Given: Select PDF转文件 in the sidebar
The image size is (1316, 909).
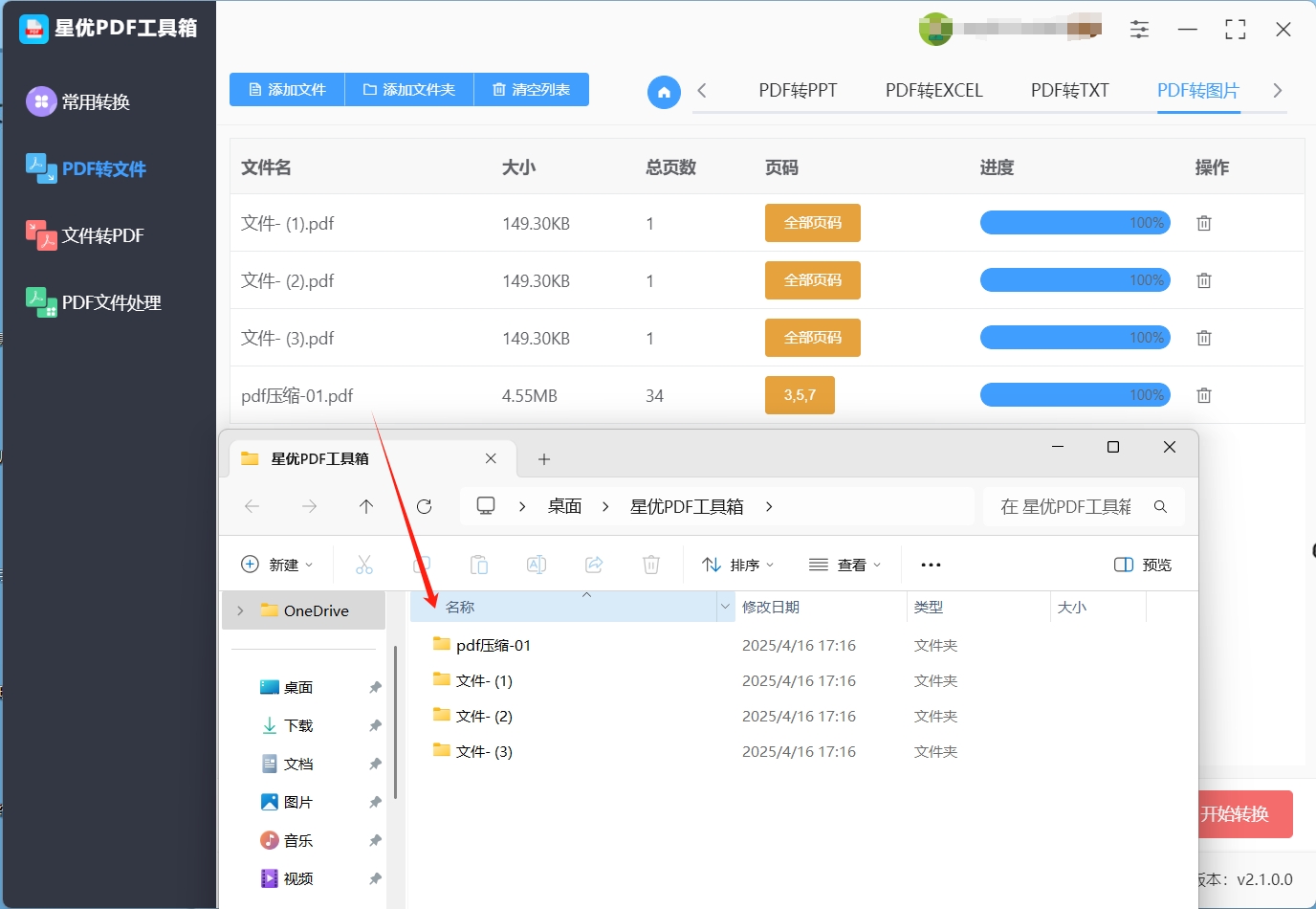Looking at the screenshot, I should (86, 168).
